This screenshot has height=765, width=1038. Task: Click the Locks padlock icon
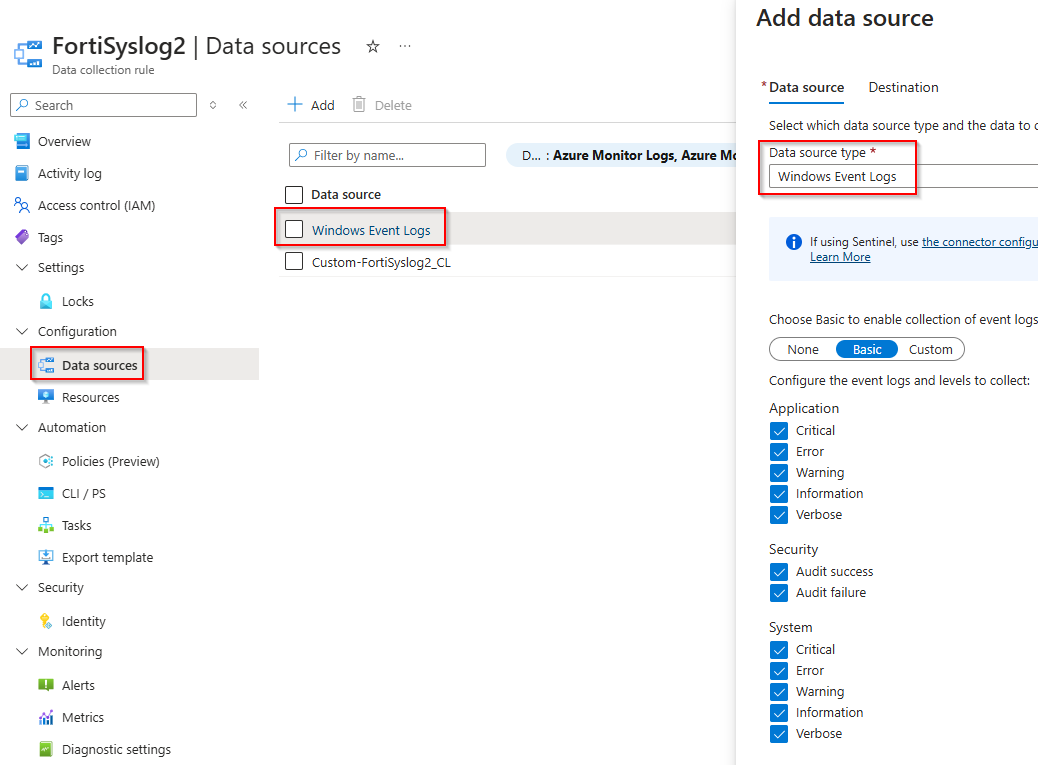[46, 301]
